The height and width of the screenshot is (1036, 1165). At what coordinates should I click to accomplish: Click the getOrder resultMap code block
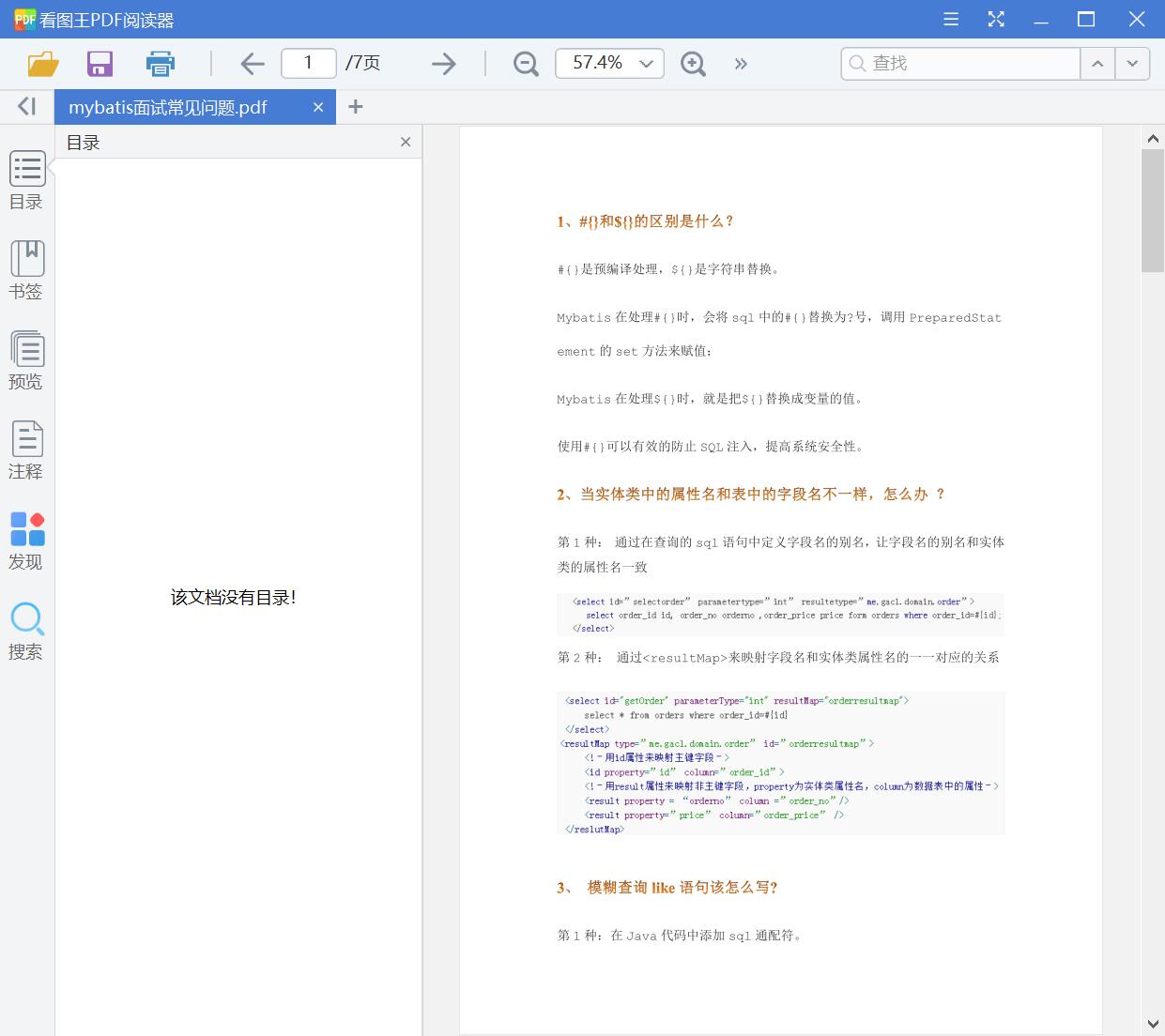coord(781,763)
